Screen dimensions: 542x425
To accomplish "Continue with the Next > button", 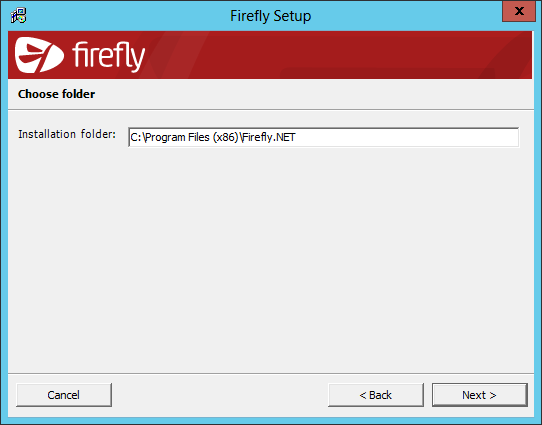I will tap(479, 395).
